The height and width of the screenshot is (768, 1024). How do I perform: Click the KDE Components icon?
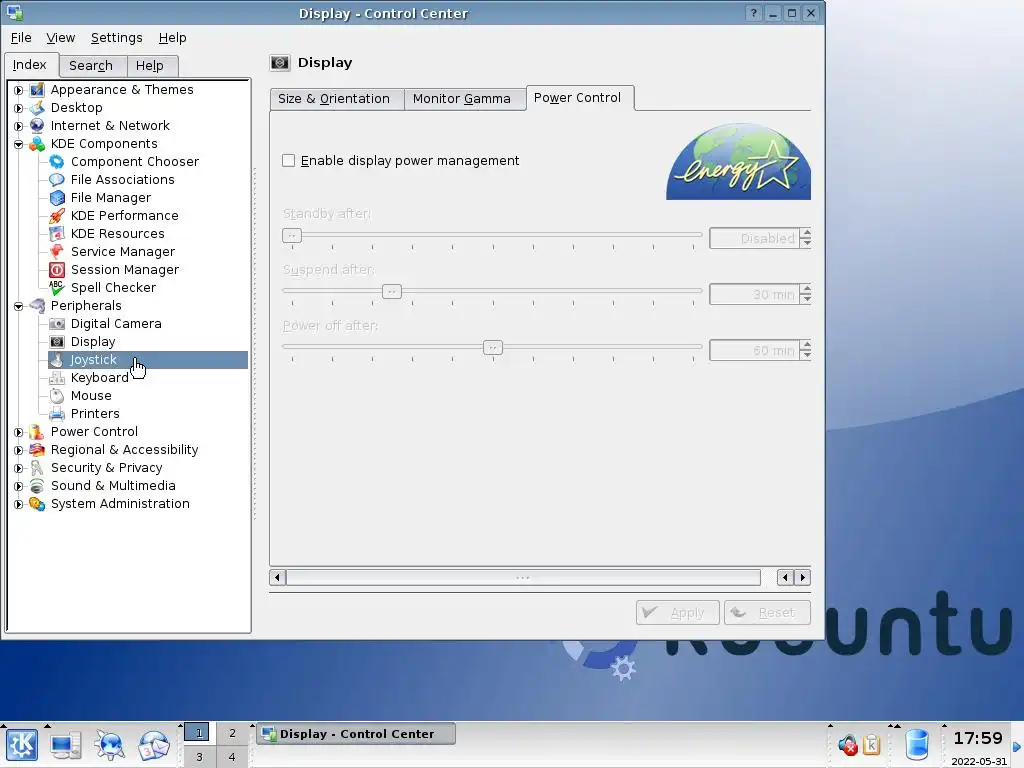point(37,144)
